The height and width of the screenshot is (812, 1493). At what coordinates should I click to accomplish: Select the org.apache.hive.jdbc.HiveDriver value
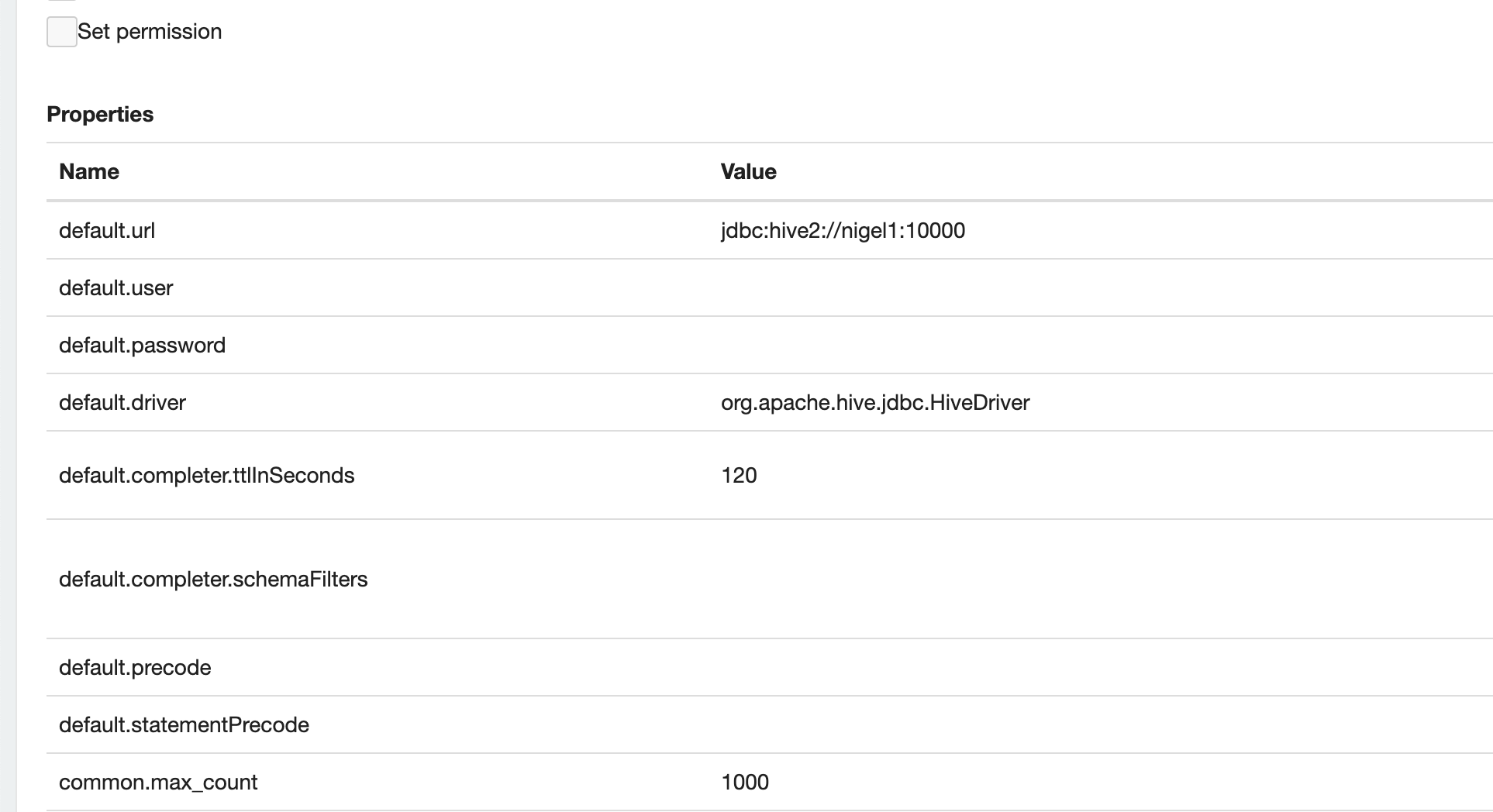coord(875,402)
